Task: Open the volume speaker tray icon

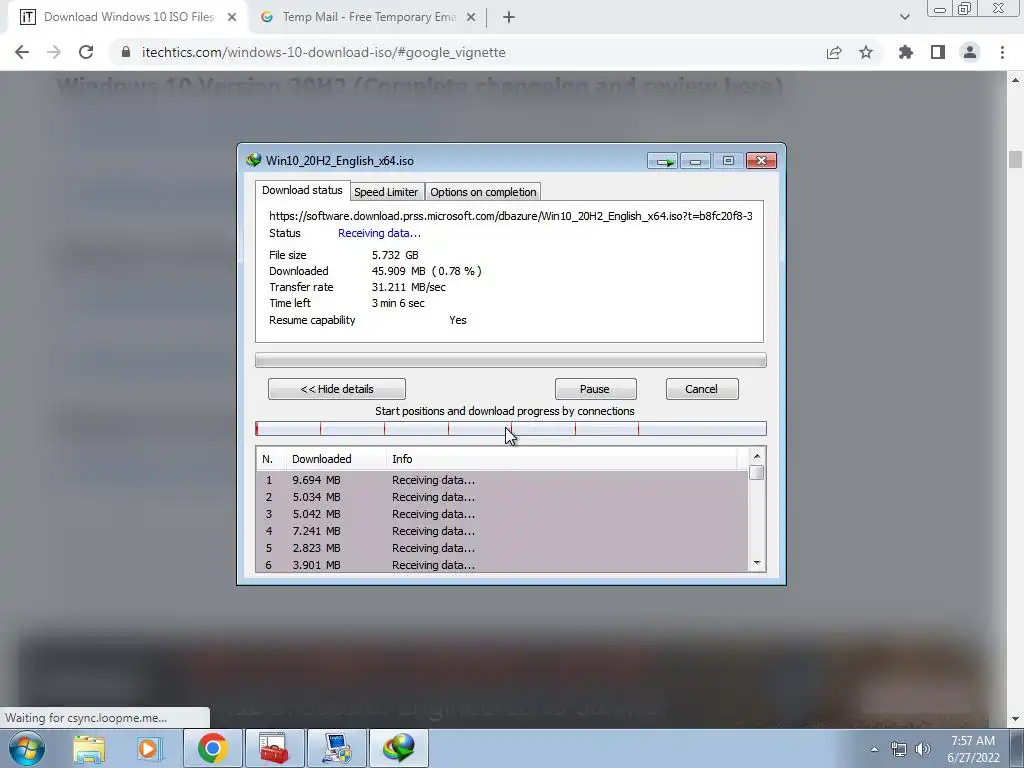Action: [x=923, y=749]
